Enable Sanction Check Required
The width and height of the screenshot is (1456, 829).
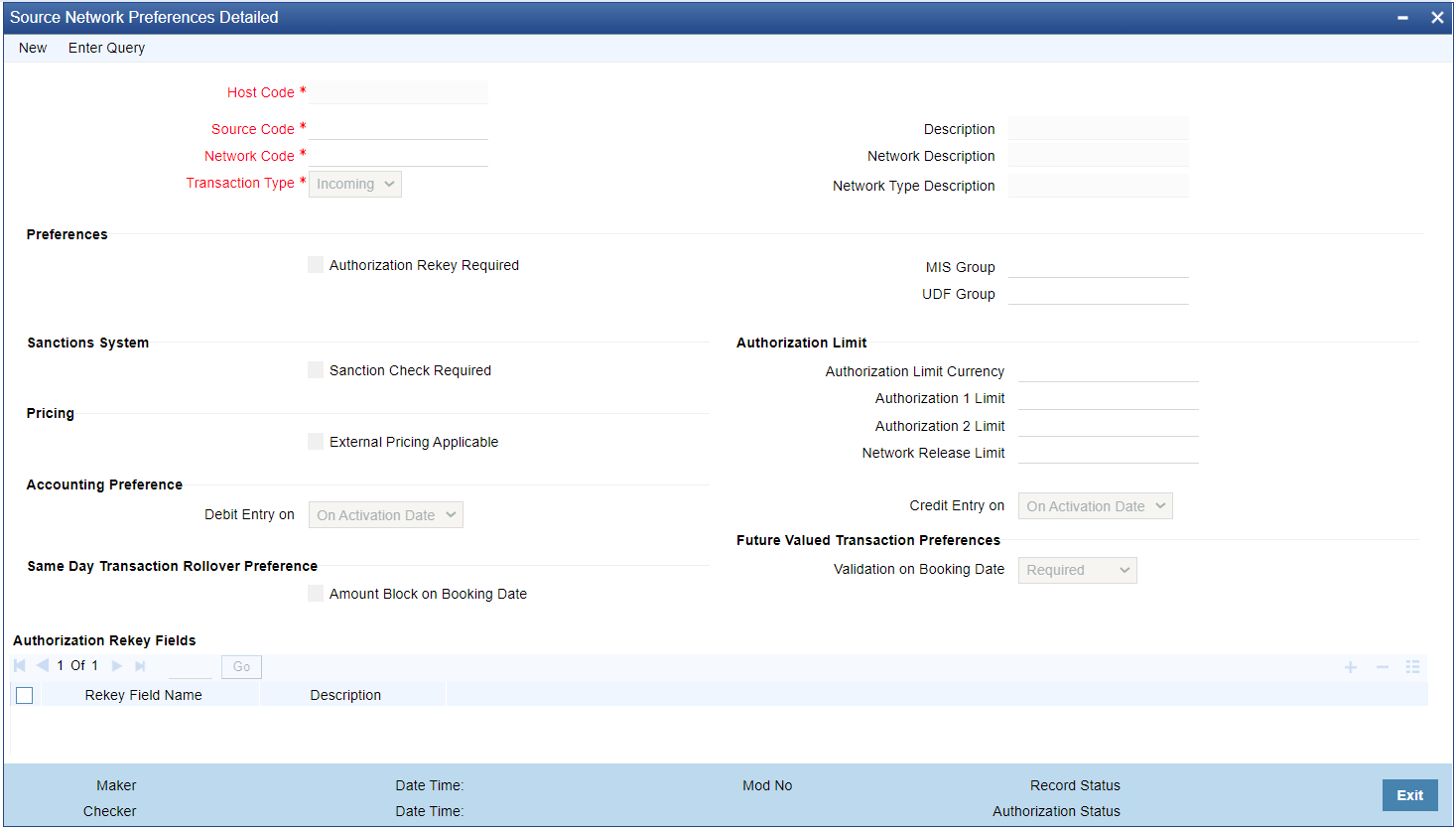pos(316,370)
